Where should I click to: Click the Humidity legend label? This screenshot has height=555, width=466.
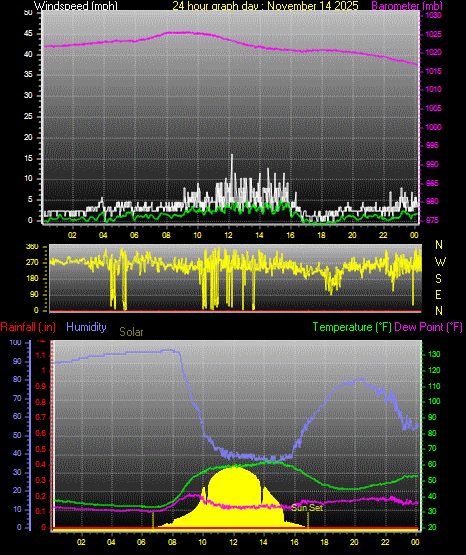(86, 326)
